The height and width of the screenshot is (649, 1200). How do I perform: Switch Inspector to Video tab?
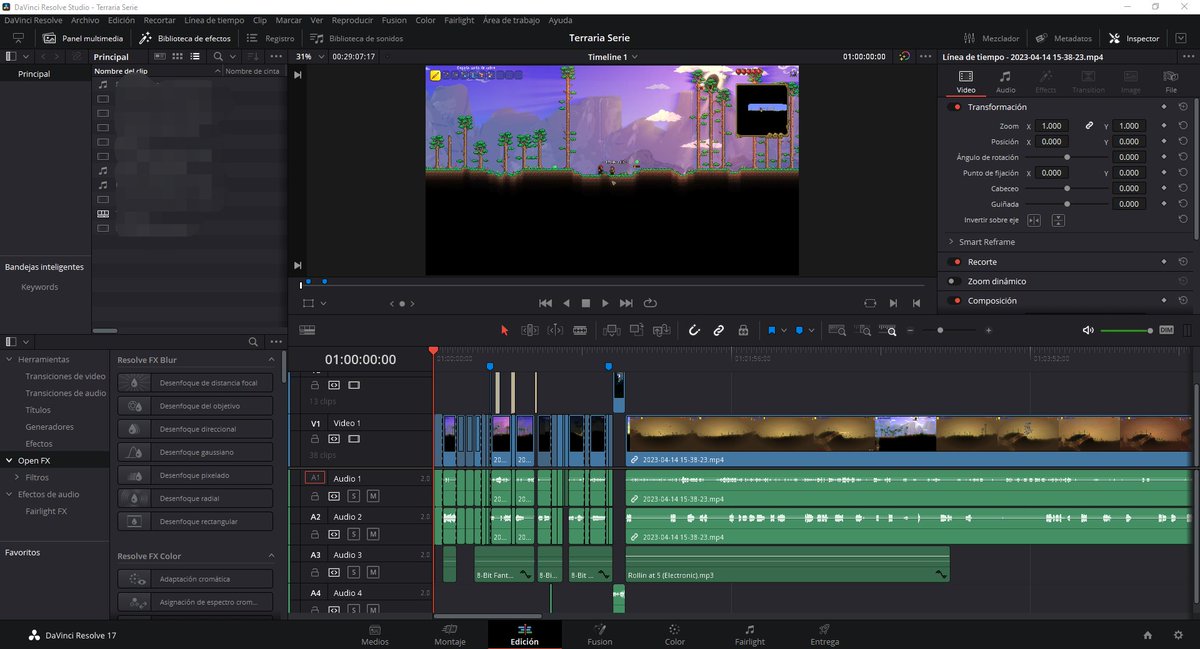[966, 82]
